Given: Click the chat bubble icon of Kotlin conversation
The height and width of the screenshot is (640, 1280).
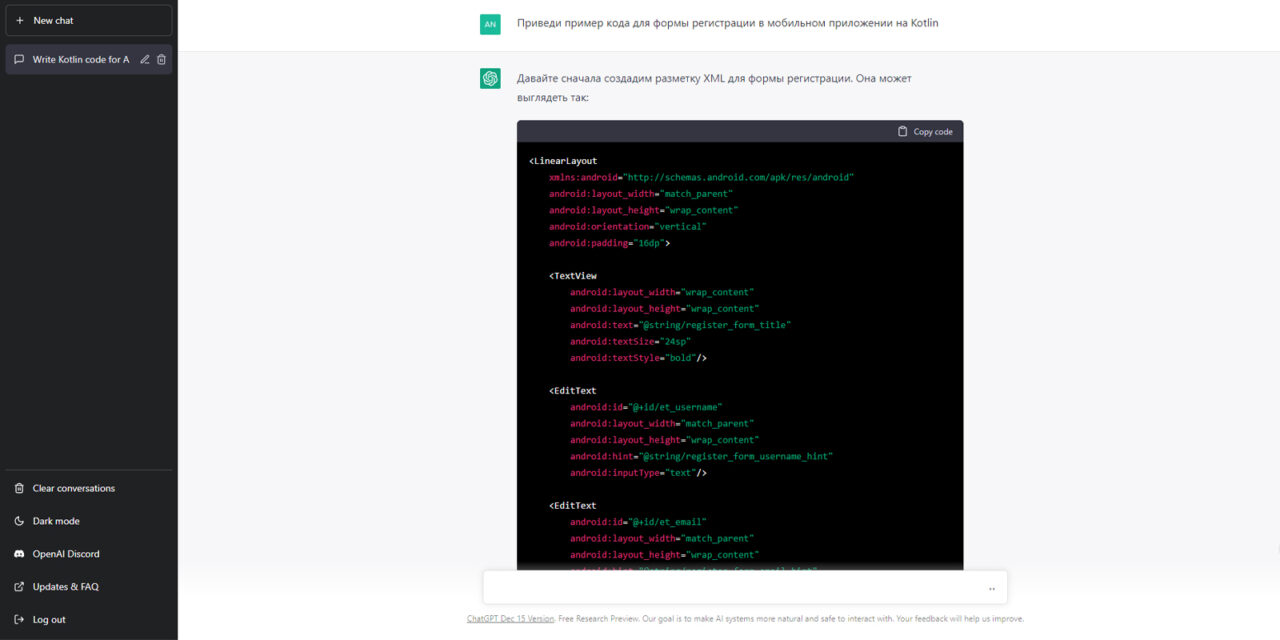Looking at the screenshot, I should coord(19,60).
